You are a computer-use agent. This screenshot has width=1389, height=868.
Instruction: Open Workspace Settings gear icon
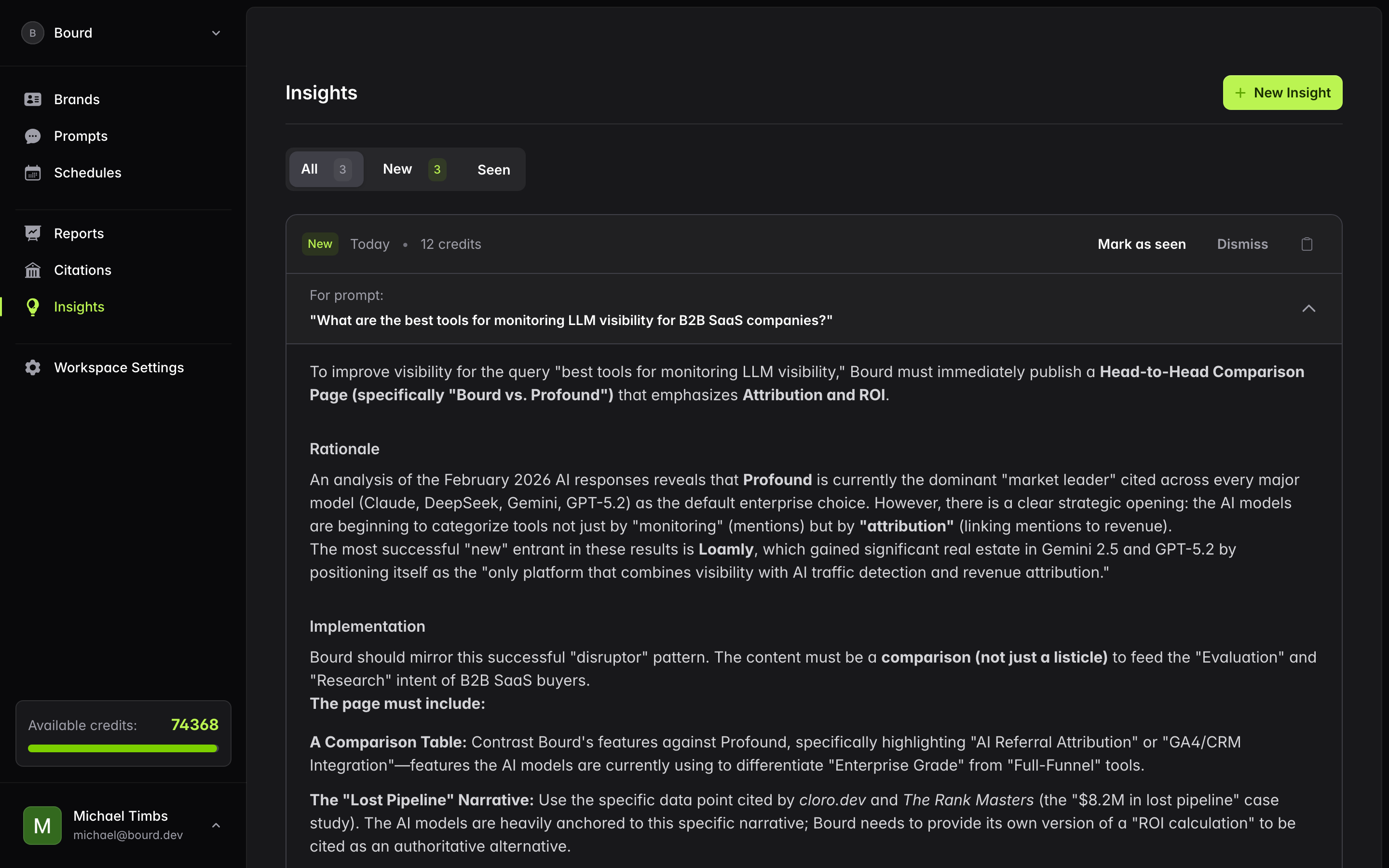tap(33, 367)
